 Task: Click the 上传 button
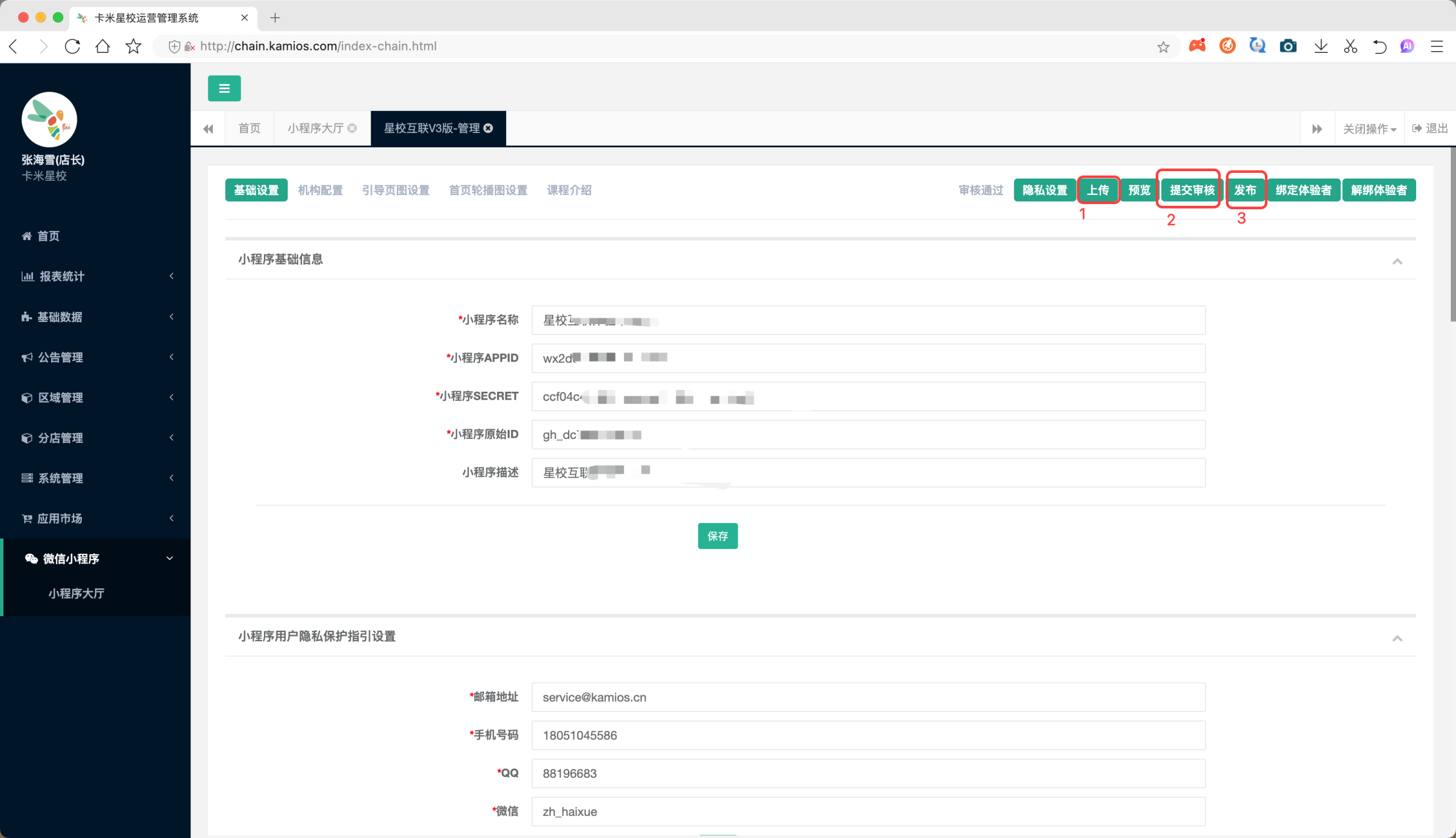[1097, 190]
